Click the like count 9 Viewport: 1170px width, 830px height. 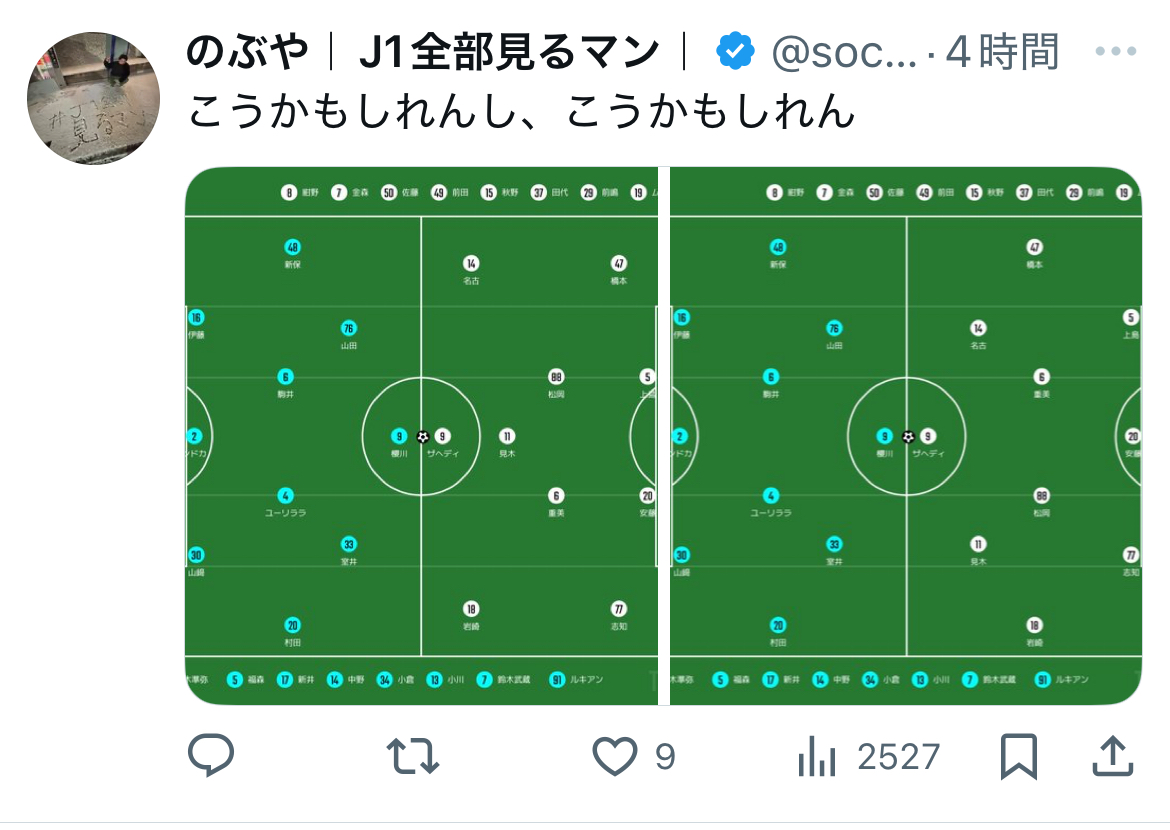(665, 757)
